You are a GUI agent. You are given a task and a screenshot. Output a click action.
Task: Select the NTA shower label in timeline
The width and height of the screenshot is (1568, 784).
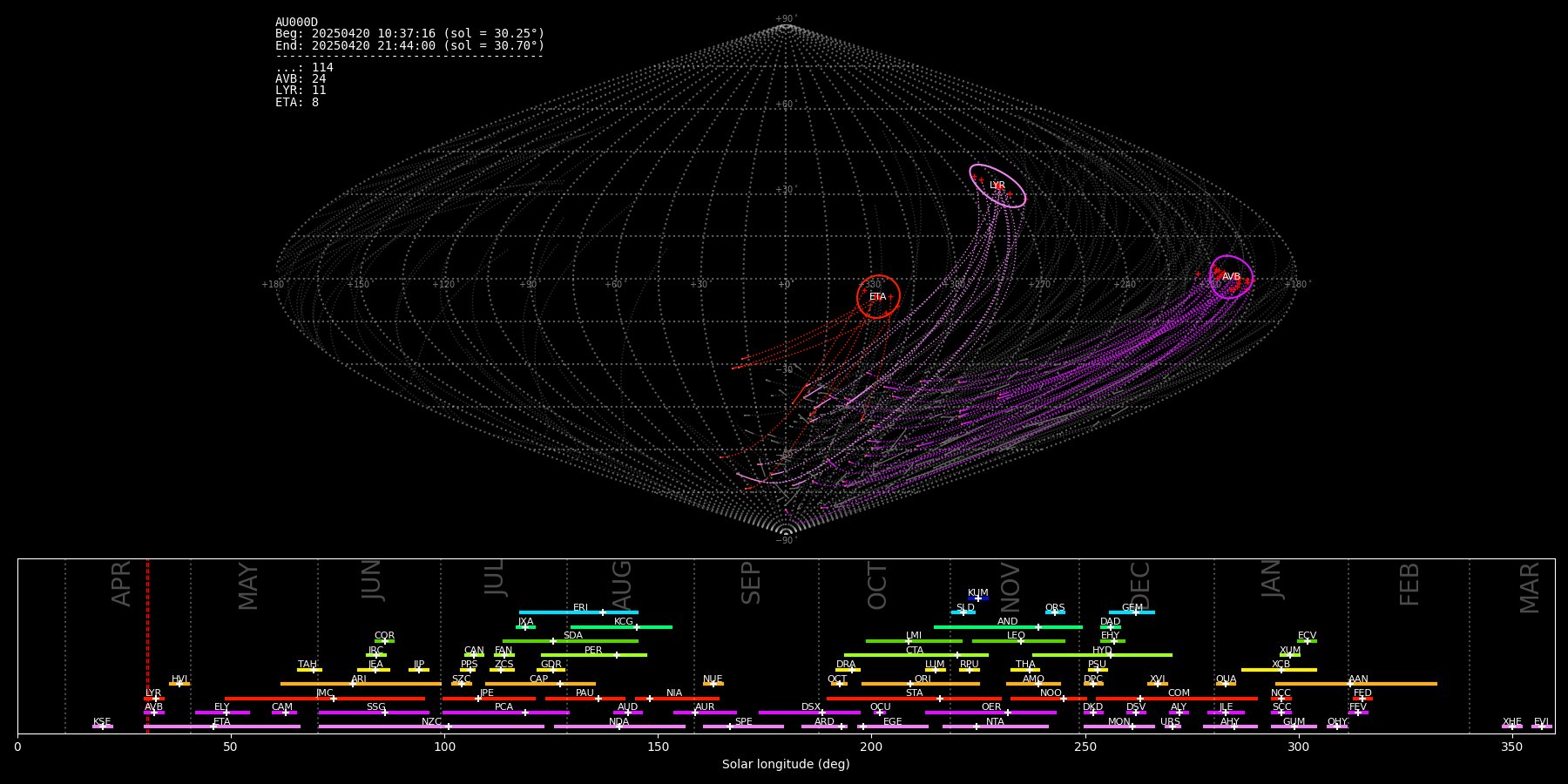(x=995, y=722)
